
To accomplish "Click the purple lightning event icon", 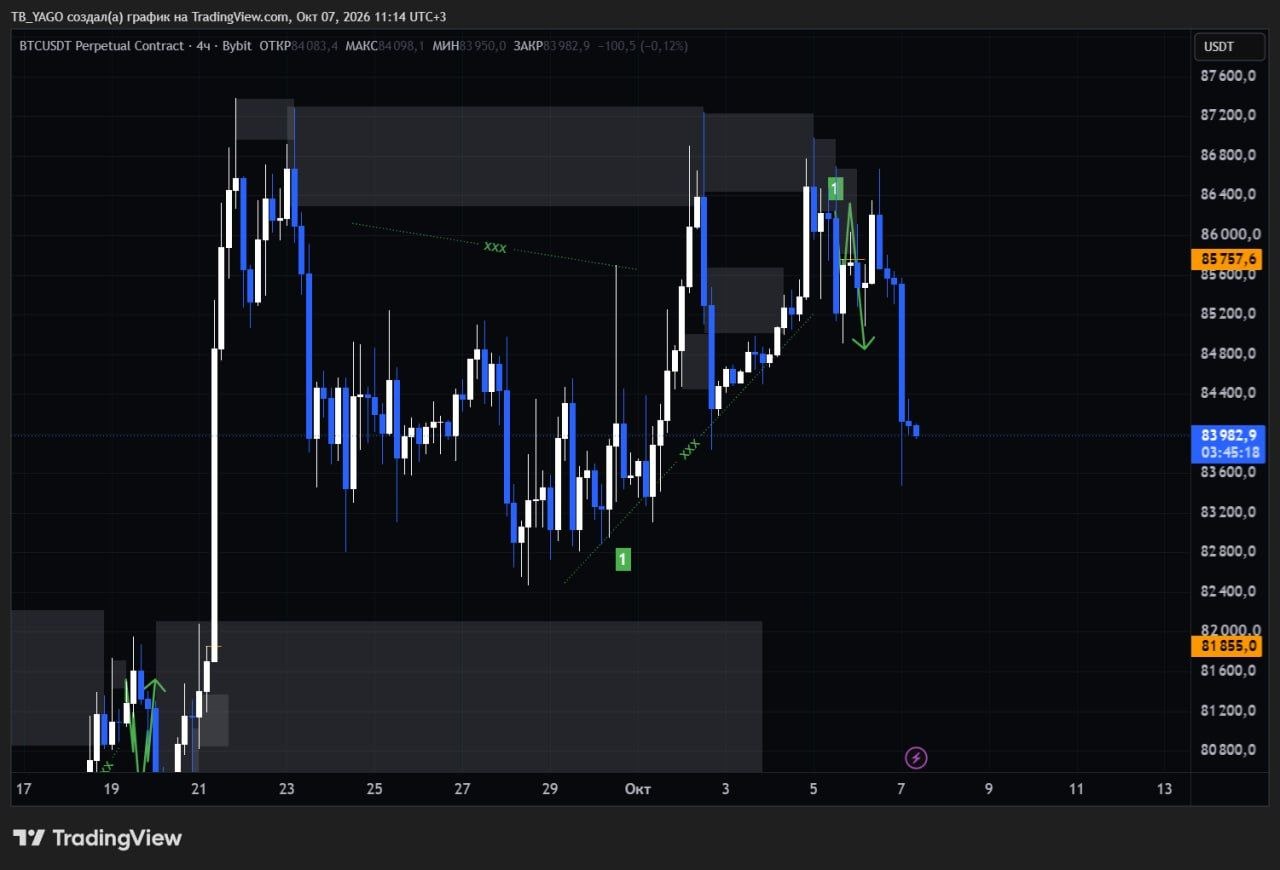I will (916, 757).
